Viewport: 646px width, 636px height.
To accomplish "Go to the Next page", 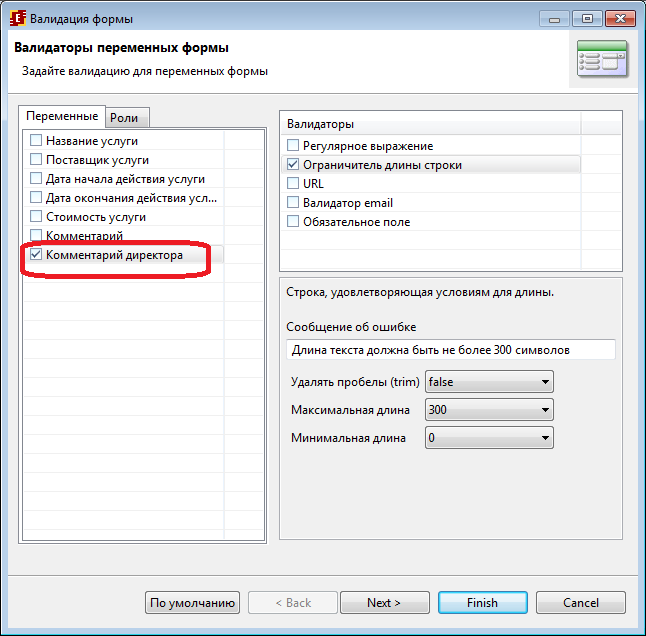I will coord(385,603).
